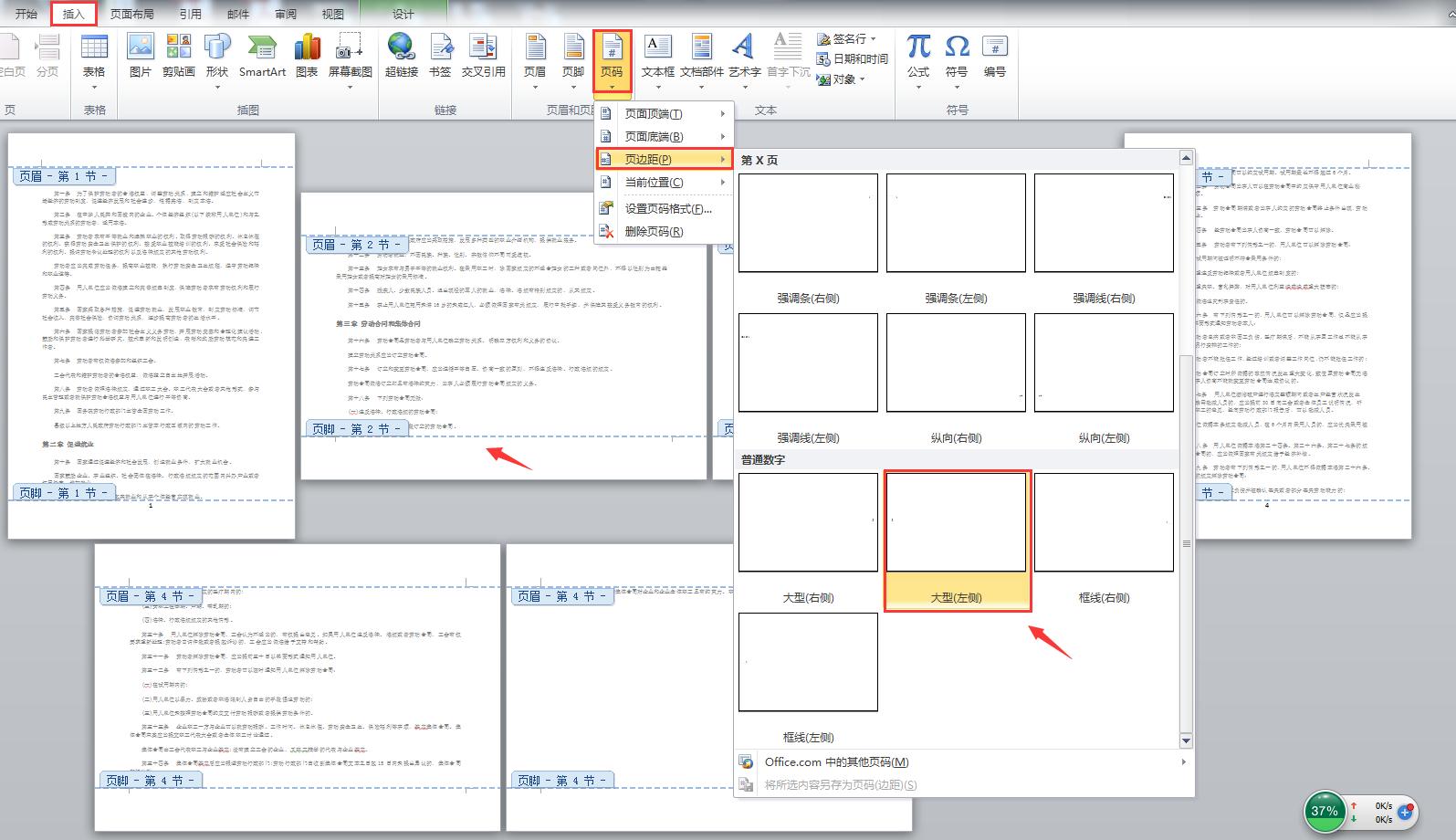The height and width of the screenshot is (840, 1456).
Task: Open Office.com 中的其他页码 link
Action: click(x=836, y=762)
